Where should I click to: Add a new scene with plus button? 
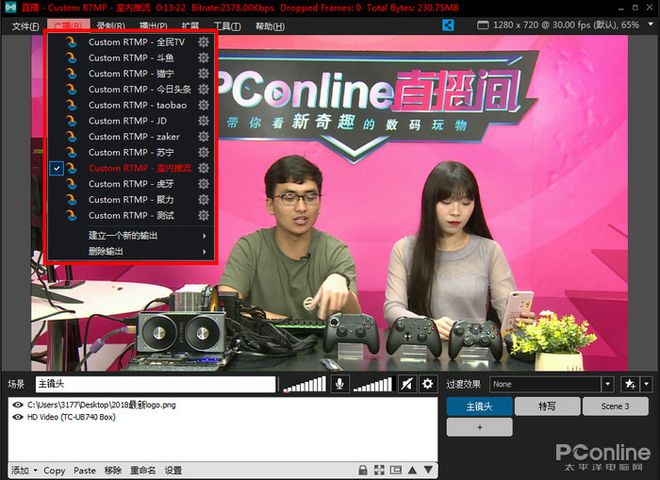coord(479,427)
